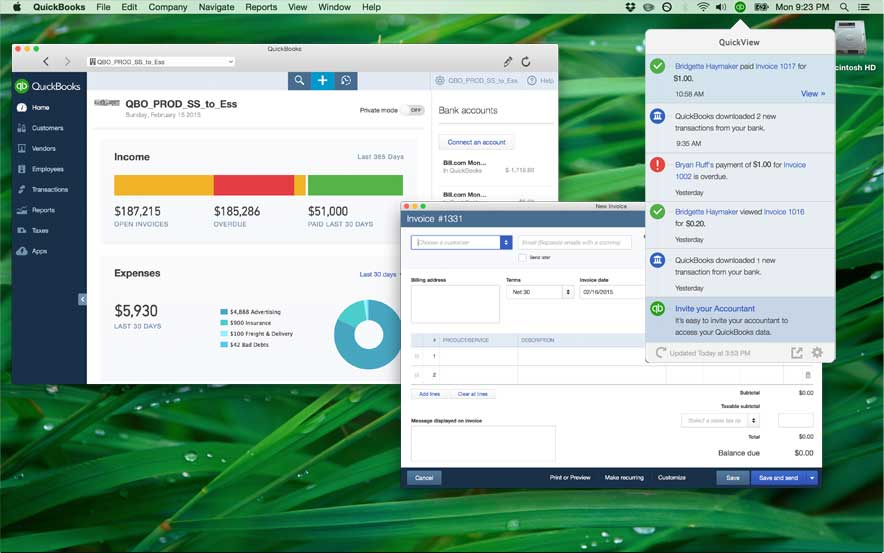Refresh the QuickBooks window with reload icon
Screen dimensions: 884x553
[x=525, y=61]
